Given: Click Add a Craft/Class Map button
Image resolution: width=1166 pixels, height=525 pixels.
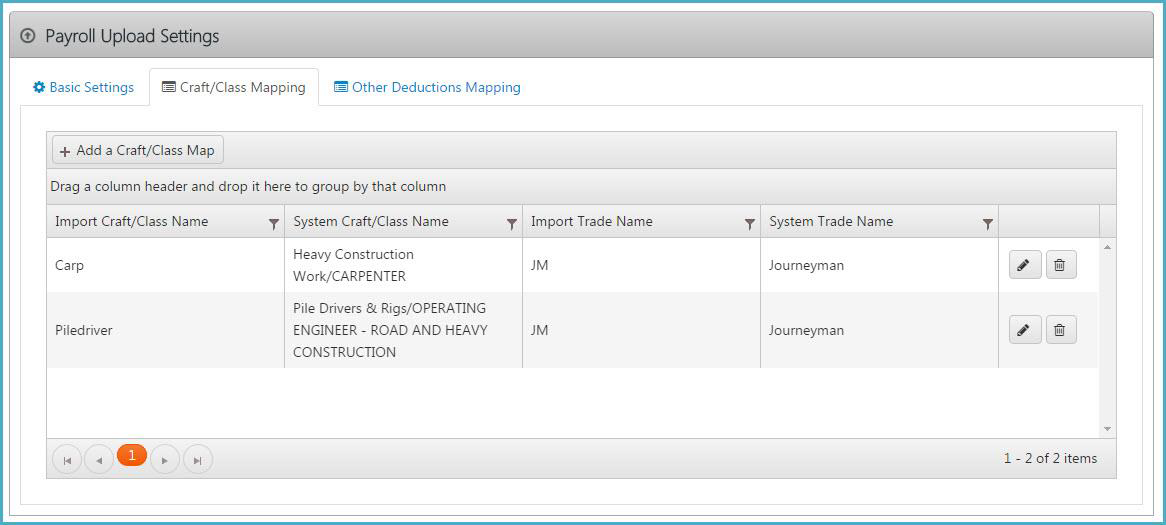Looking at the screenshot, I should click(x=138, y=150).
